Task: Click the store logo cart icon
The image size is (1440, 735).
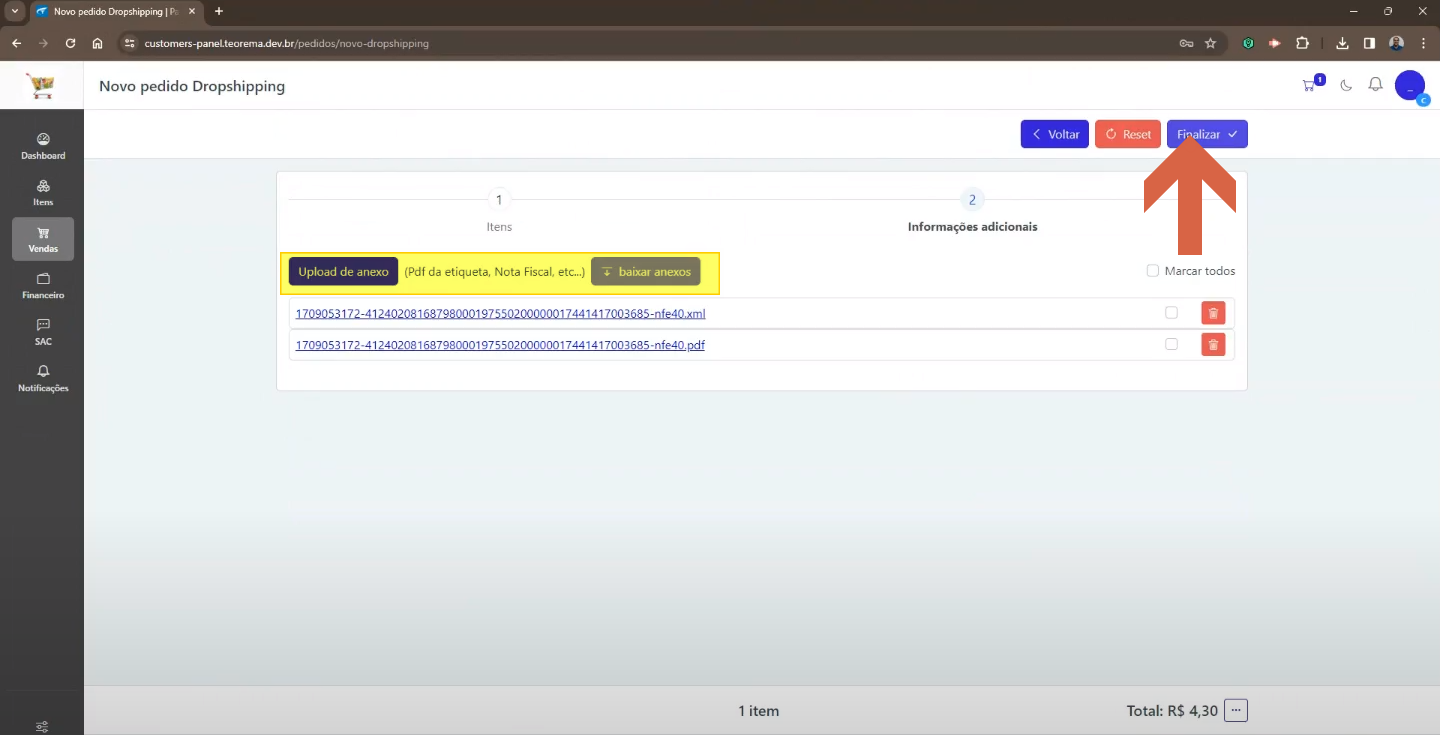Action: (x=41, y=86)
